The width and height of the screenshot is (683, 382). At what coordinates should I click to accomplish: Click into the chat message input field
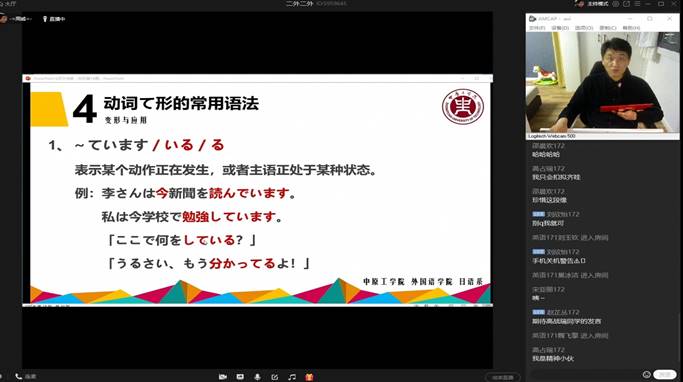pyautogui.click(x=584, y=374)
